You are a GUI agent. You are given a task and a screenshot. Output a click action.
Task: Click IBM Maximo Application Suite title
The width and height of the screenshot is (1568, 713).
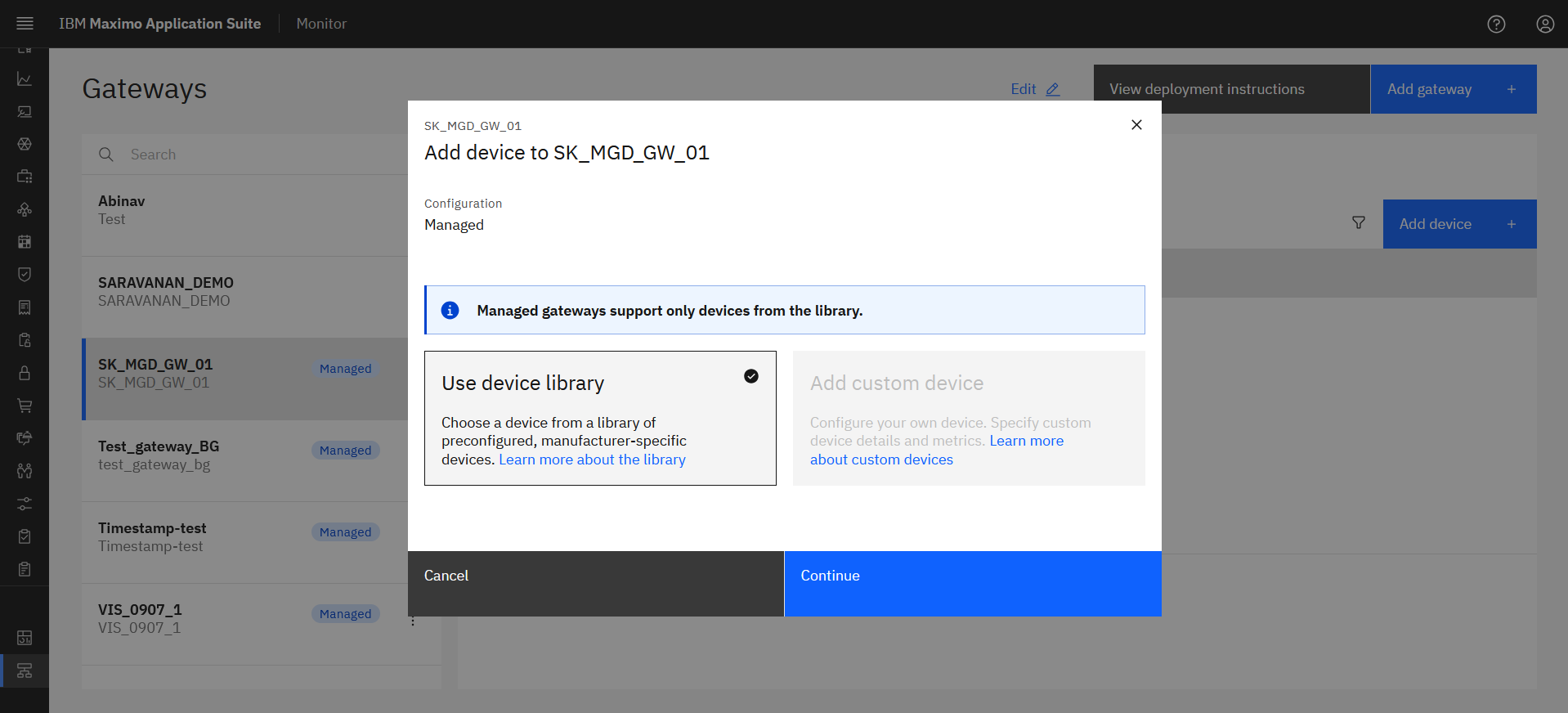pyautogui.click(x=159, y=24)
